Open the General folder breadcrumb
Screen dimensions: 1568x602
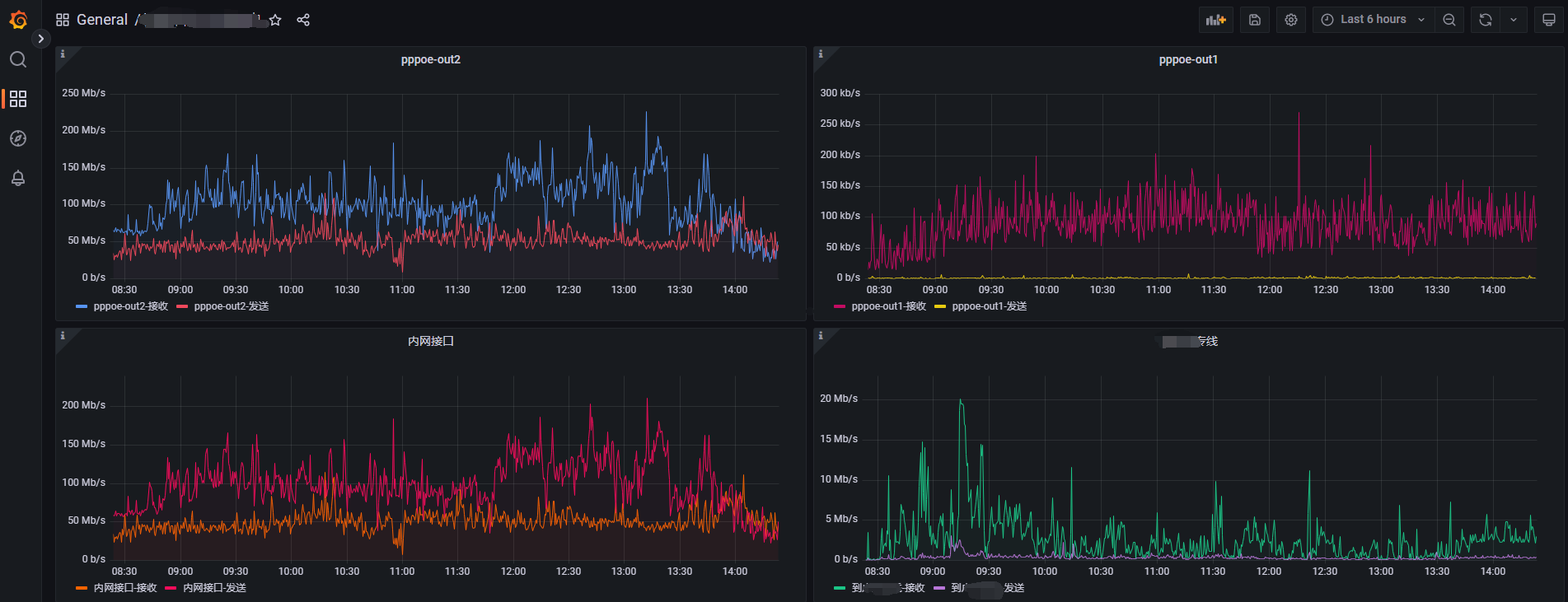[102, 20]
